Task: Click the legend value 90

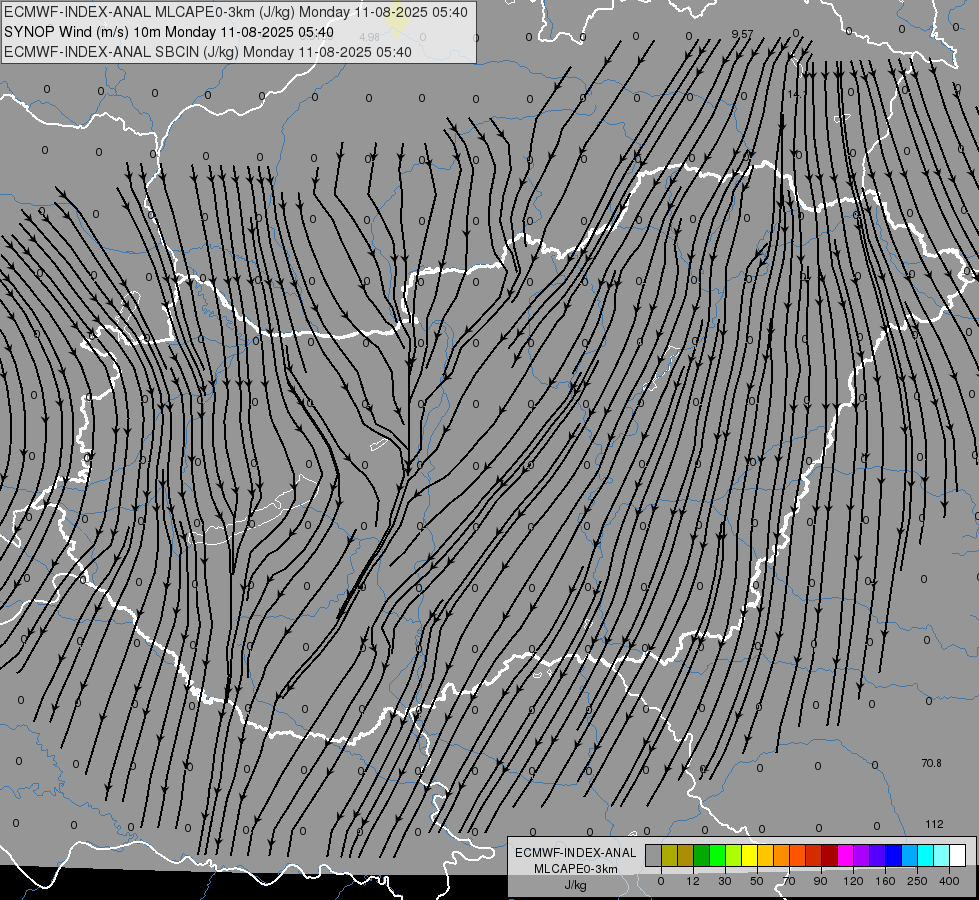Action: [x=820, y=881]
